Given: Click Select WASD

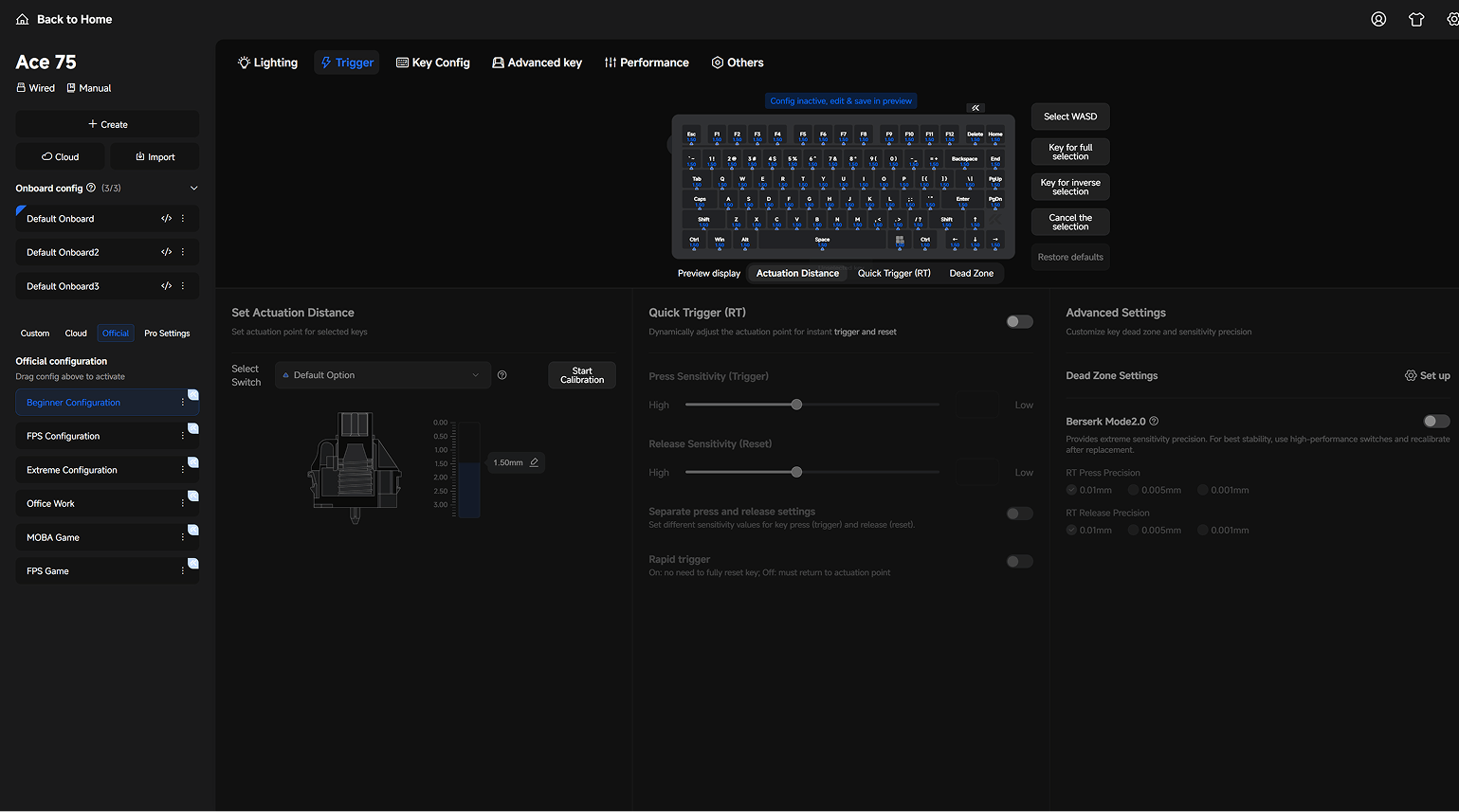Looking at the screenshot, I should pyautogui.click(x=1070, y=117).
